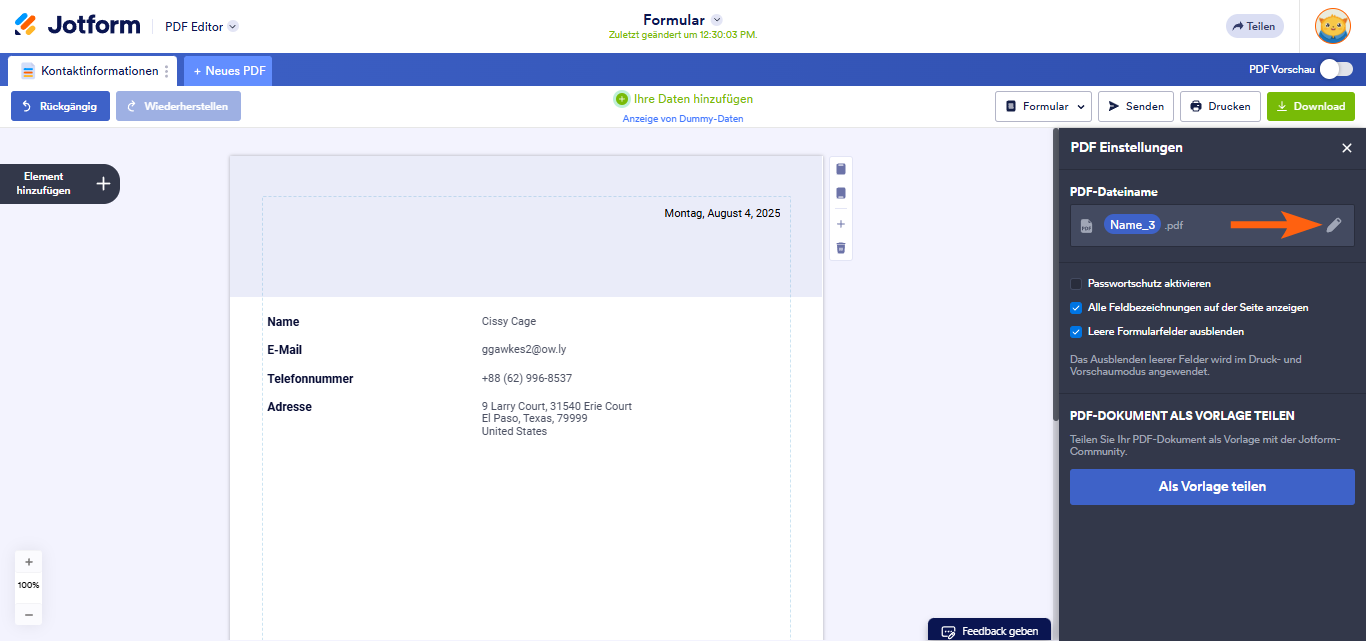Open the page footer settings icon
The image size is (1366, 641).
[x=841, y=193]
